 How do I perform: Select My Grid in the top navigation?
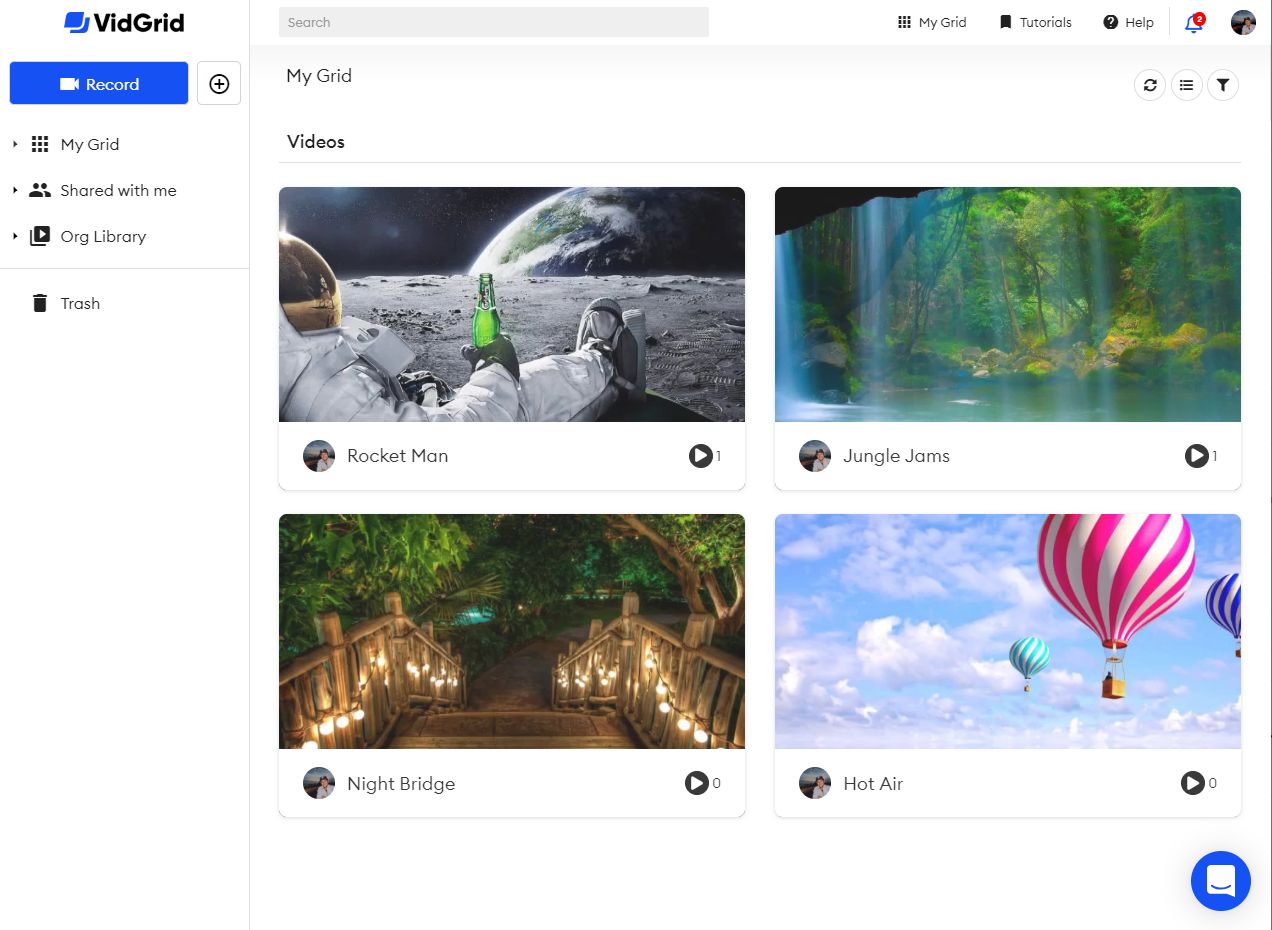pyautogui.click(x=930, y=22)
